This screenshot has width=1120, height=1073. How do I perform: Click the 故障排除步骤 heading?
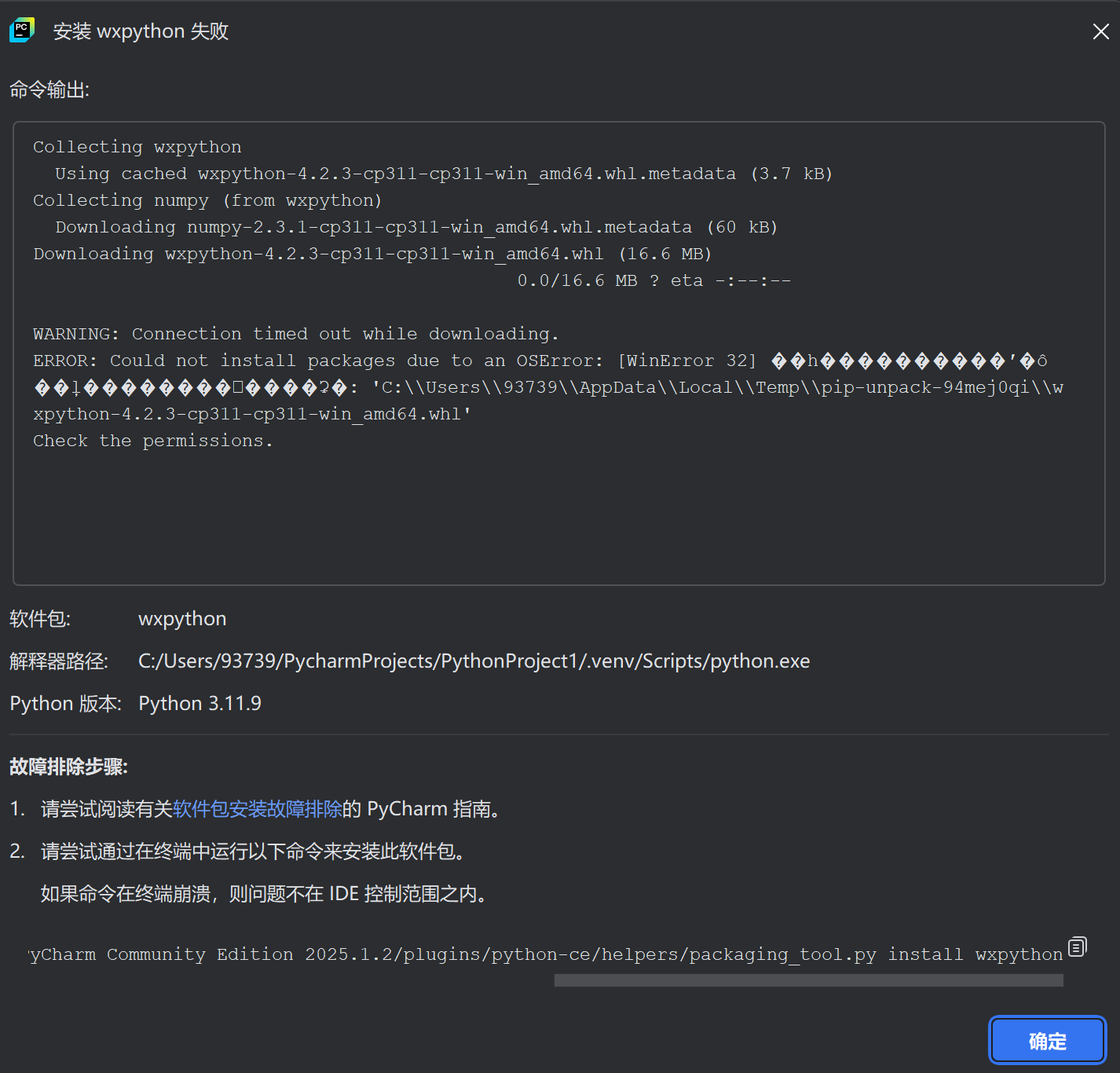pyautogui.click(x=68, y=767)
